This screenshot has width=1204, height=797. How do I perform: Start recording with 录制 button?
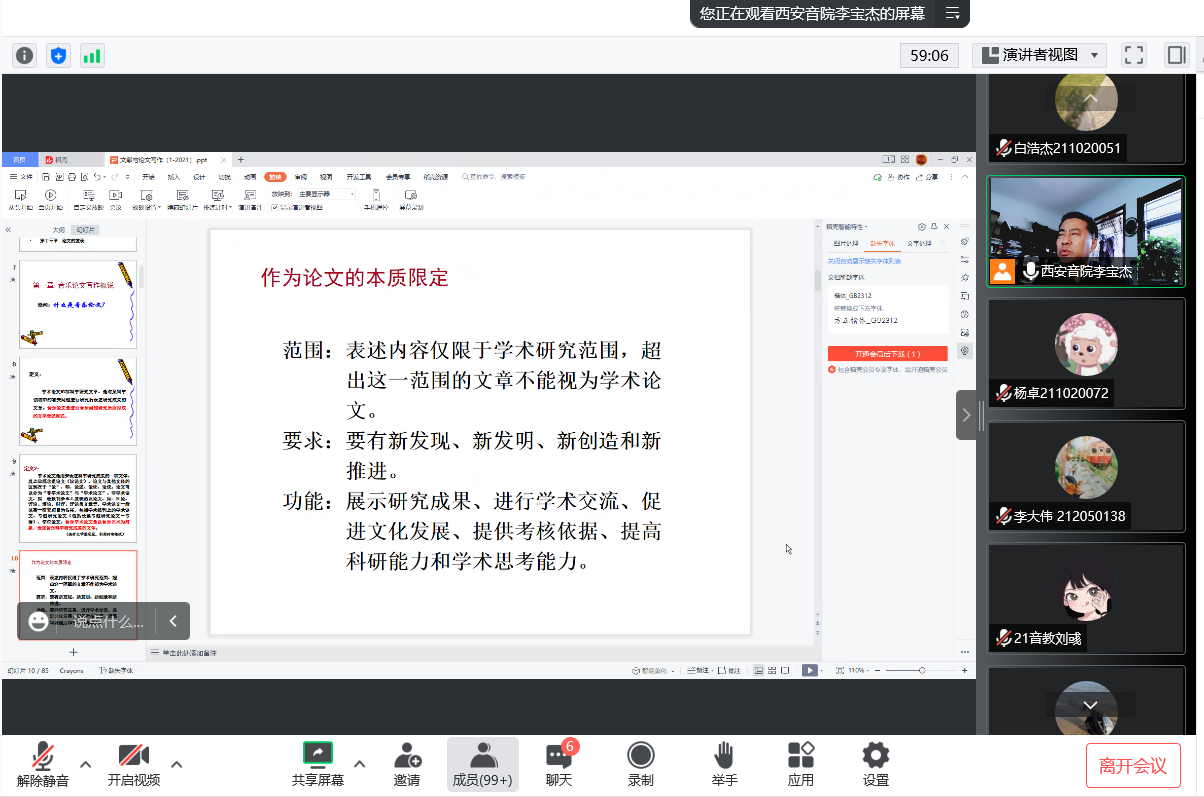(641, 764)
